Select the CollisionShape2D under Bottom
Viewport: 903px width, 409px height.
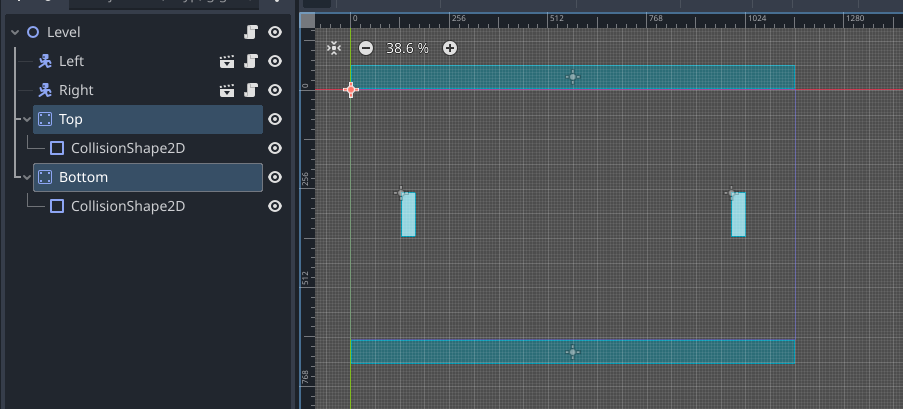(128, 206)
